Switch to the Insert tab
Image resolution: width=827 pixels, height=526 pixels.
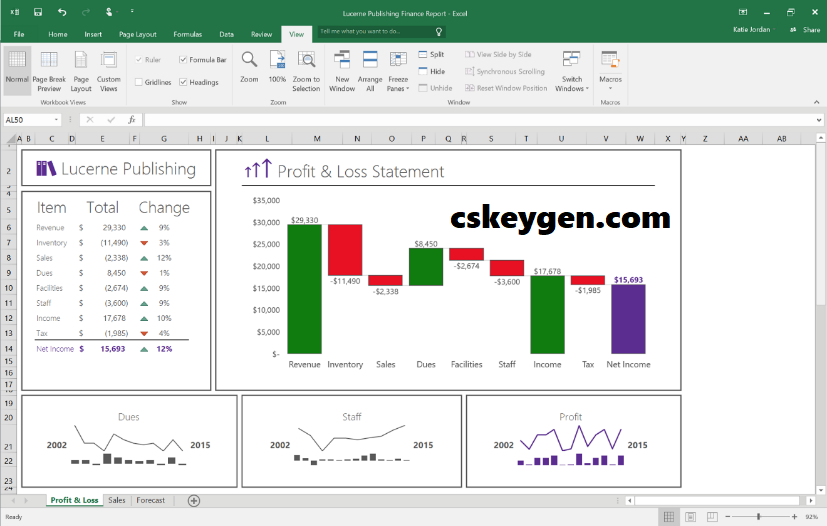coord(93,34)
